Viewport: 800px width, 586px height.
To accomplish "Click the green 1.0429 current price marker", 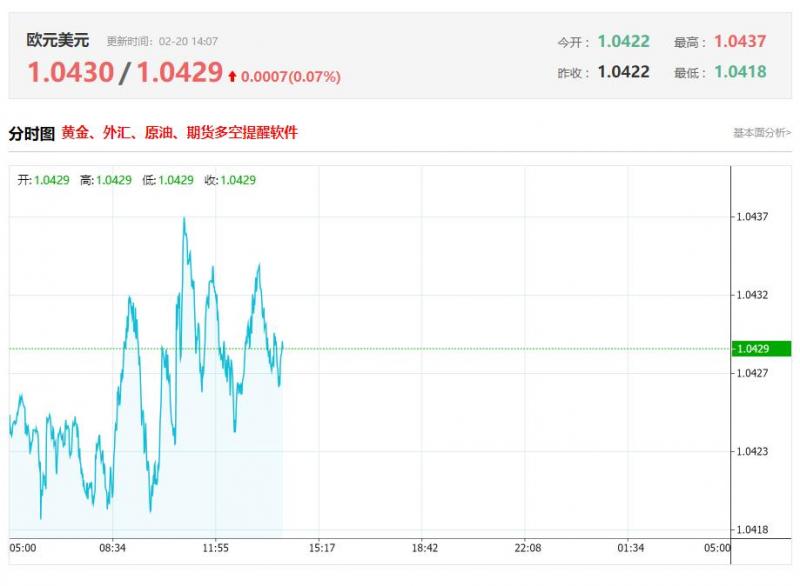I will click(761, 349).
